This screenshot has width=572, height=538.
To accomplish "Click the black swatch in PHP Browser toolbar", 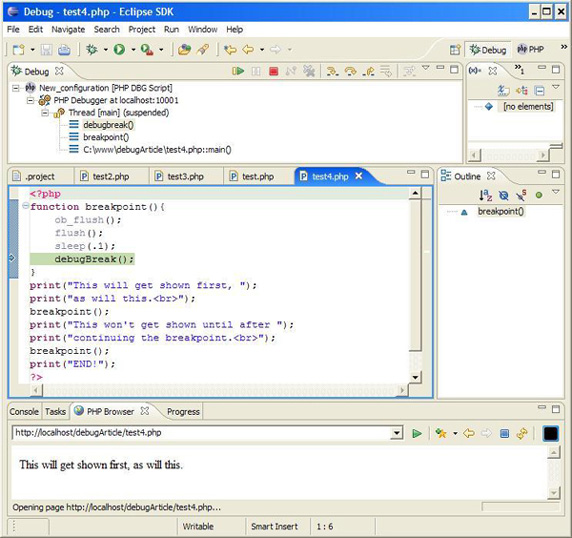I will (550, 433).
